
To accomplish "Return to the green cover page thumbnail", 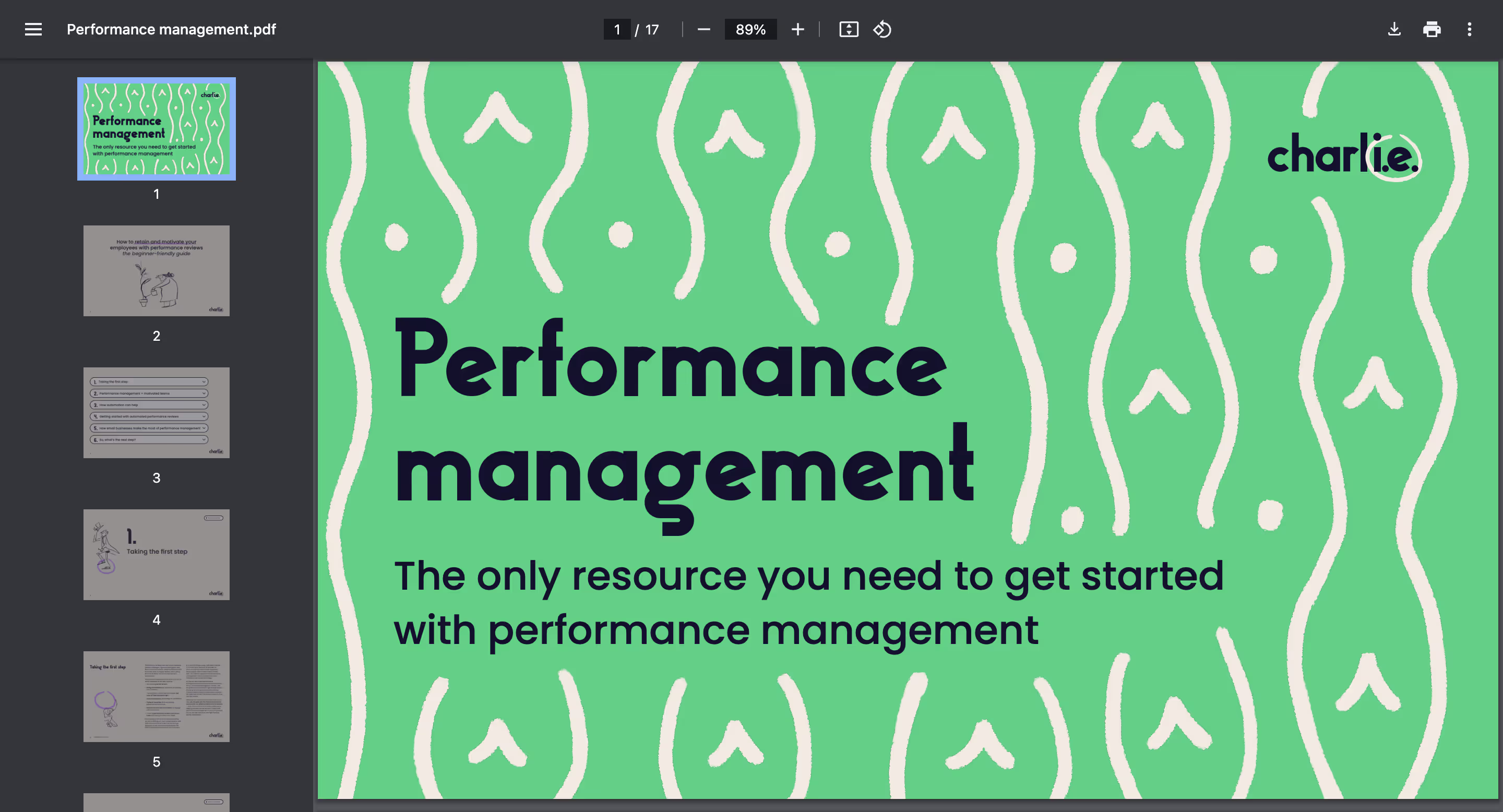I will [156, 128].
